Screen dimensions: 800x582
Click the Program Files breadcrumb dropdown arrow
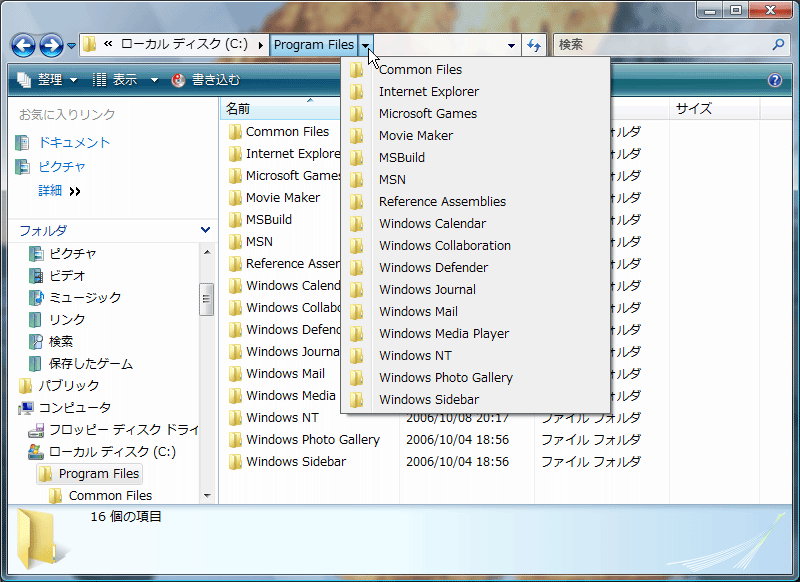[x=366, y=45]
